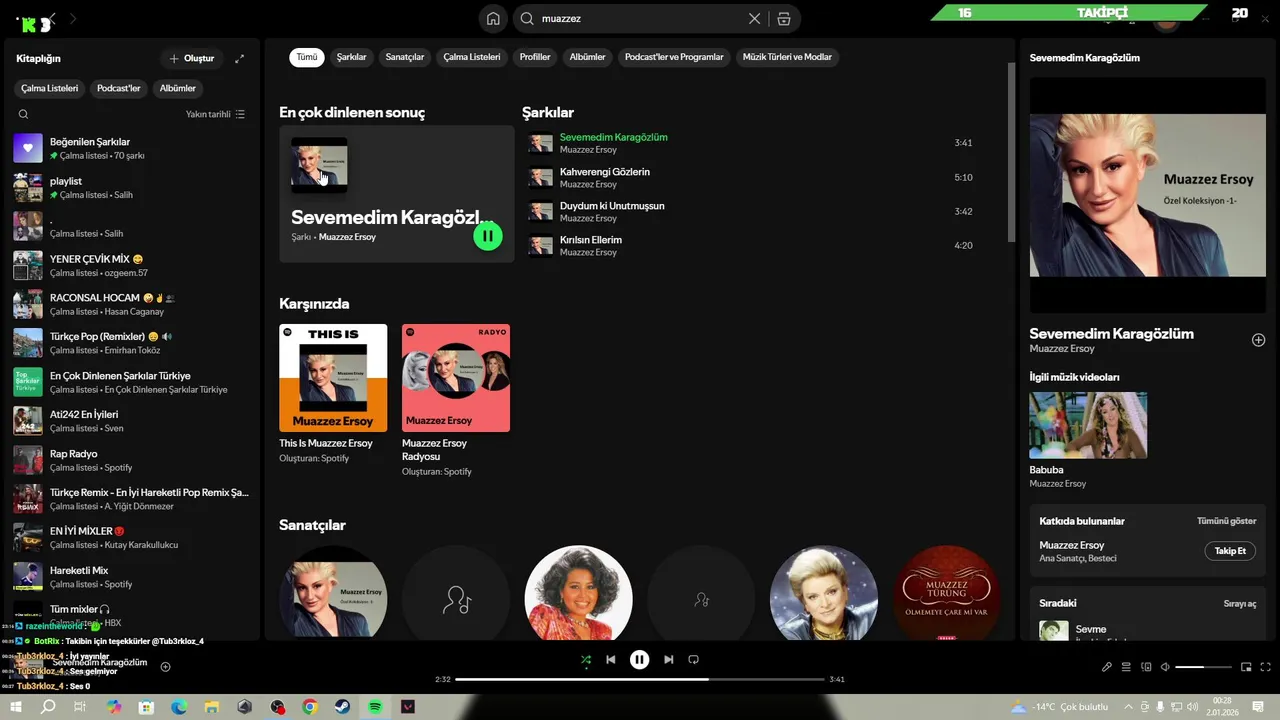Open Windows taskbar search
1280x720 pixels.
[48, 707]
